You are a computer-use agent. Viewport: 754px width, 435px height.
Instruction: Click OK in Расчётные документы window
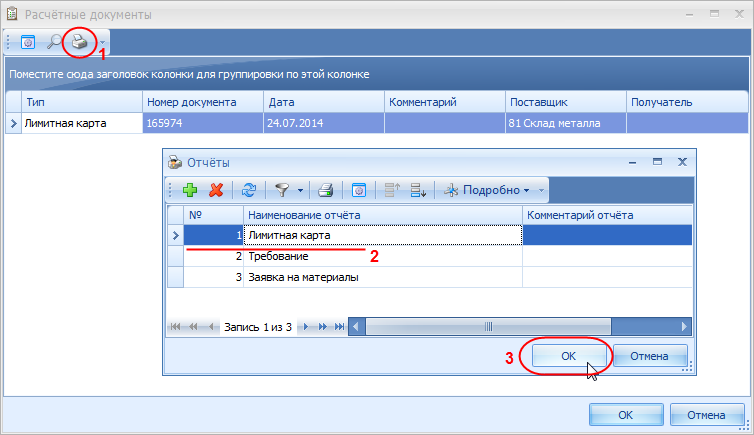click(x=626, y=415)
